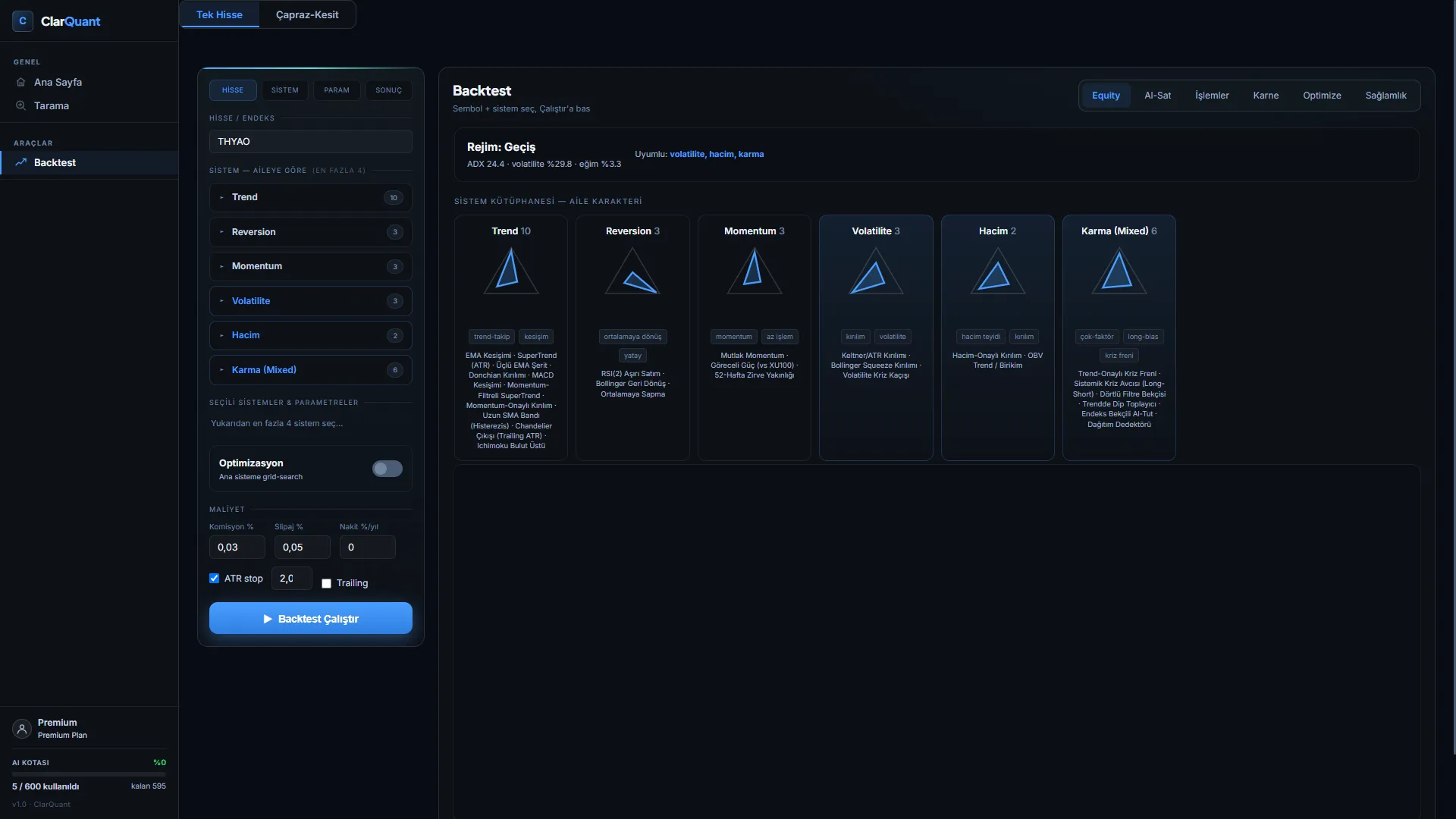The height and width of the screenshot is (819, 1456).
Task: Open Tarama search icon in sidebar
Action: pyautogui.click(x=21, y=105)
